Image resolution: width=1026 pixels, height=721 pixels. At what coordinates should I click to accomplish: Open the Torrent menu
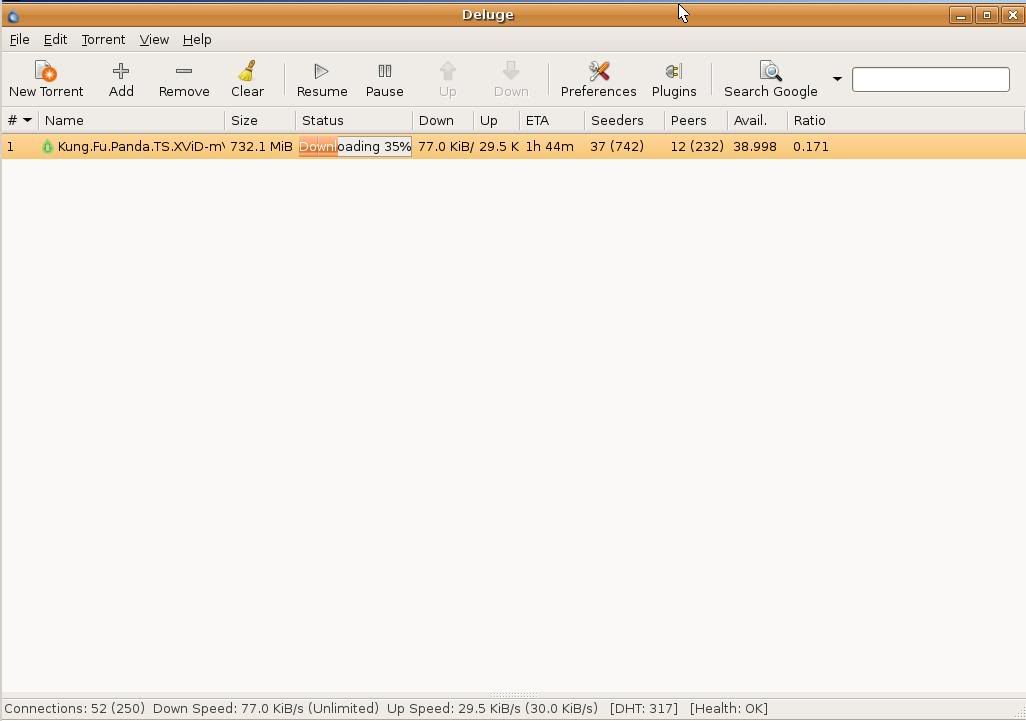coord(103,40)
